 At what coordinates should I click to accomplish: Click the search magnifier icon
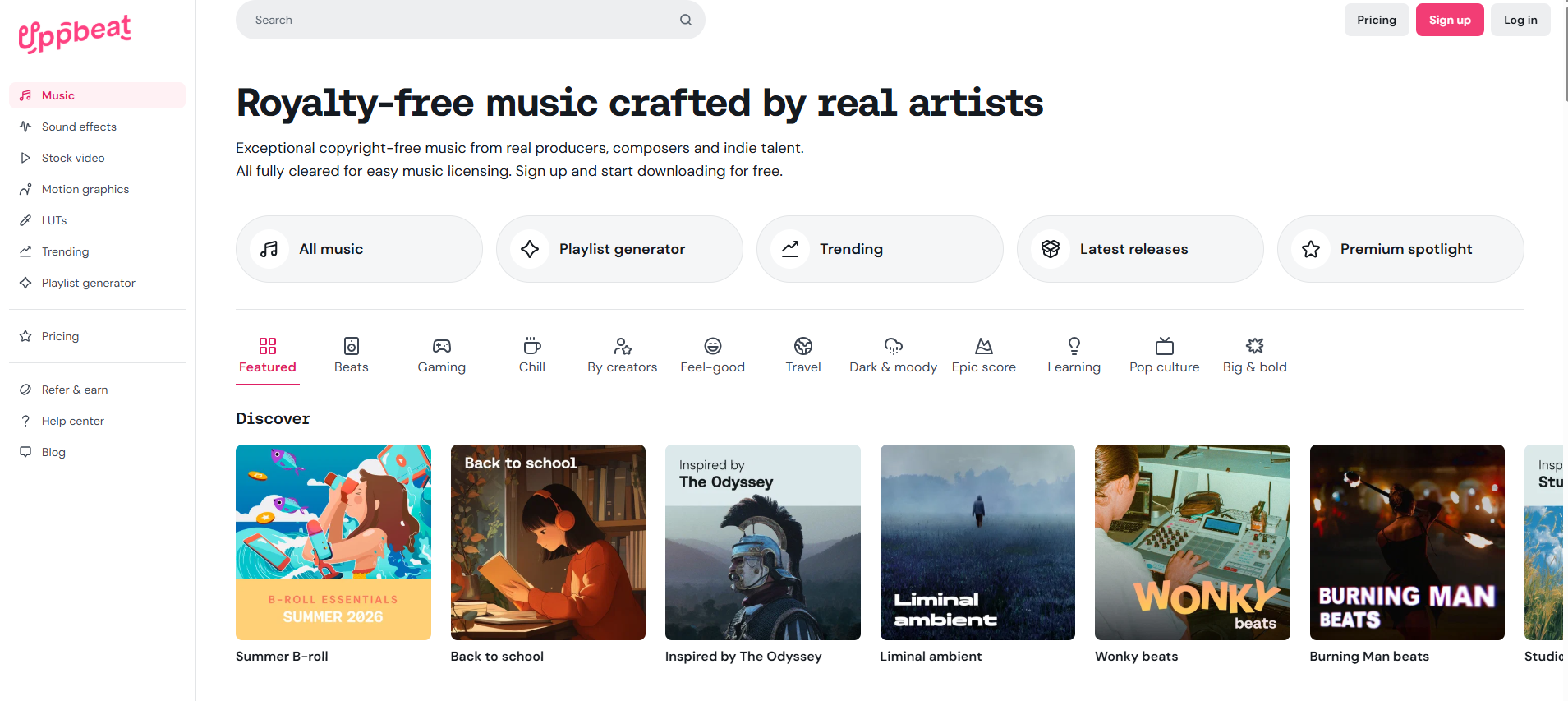point(686,20)
